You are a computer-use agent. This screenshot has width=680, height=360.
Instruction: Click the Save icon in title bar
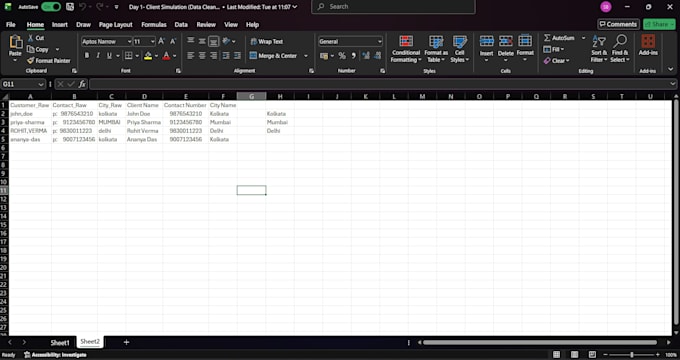click(70, 7)
